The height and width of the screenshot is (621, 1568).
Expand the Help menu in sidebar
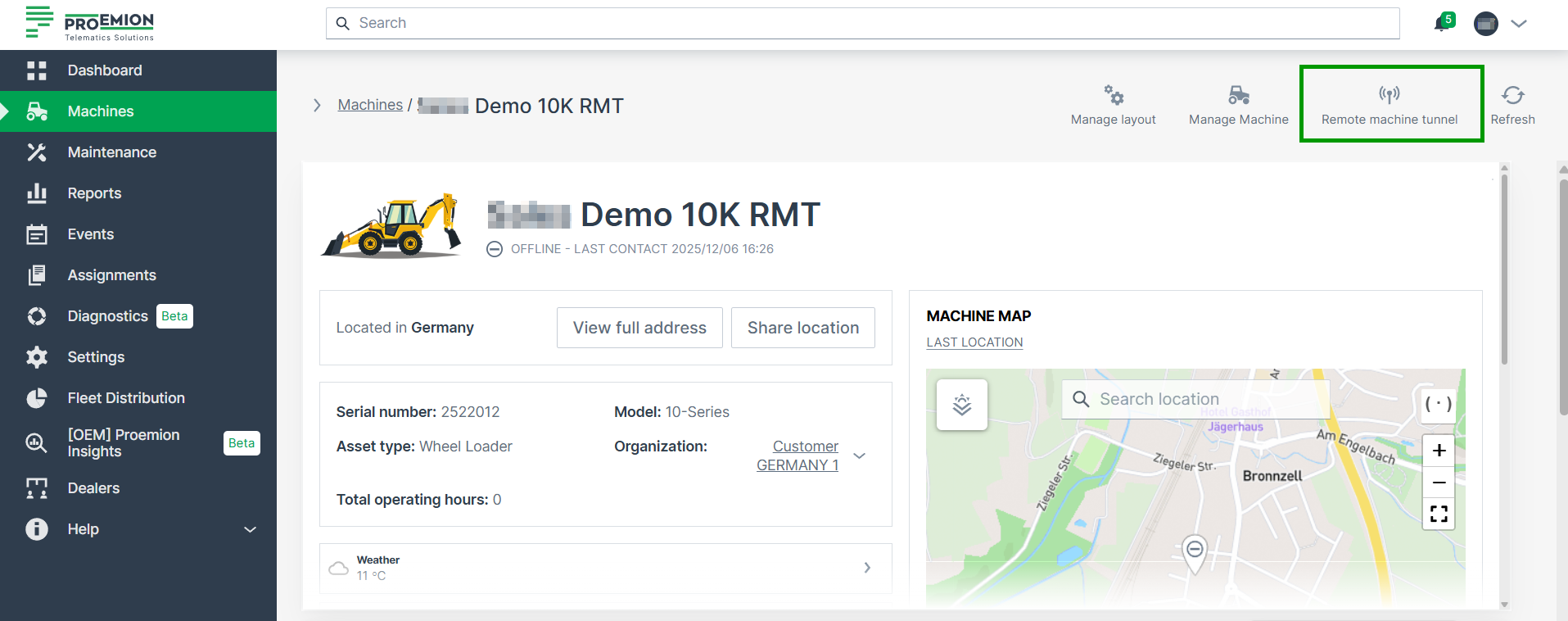250,529
